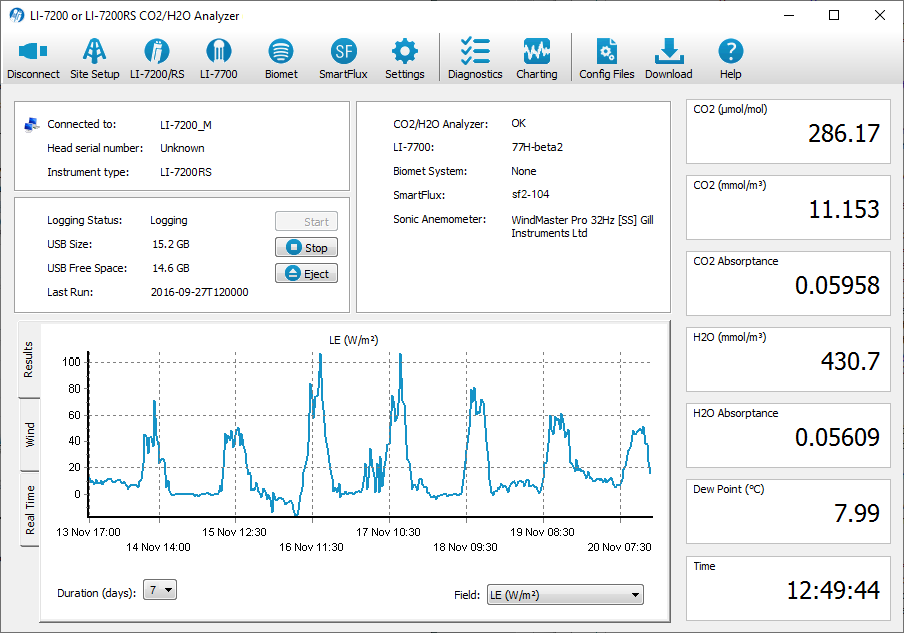Screen dimensions: 904x633
Task: Click the Last Run value 2016-09-27T120000
Action: coord(199,292)
